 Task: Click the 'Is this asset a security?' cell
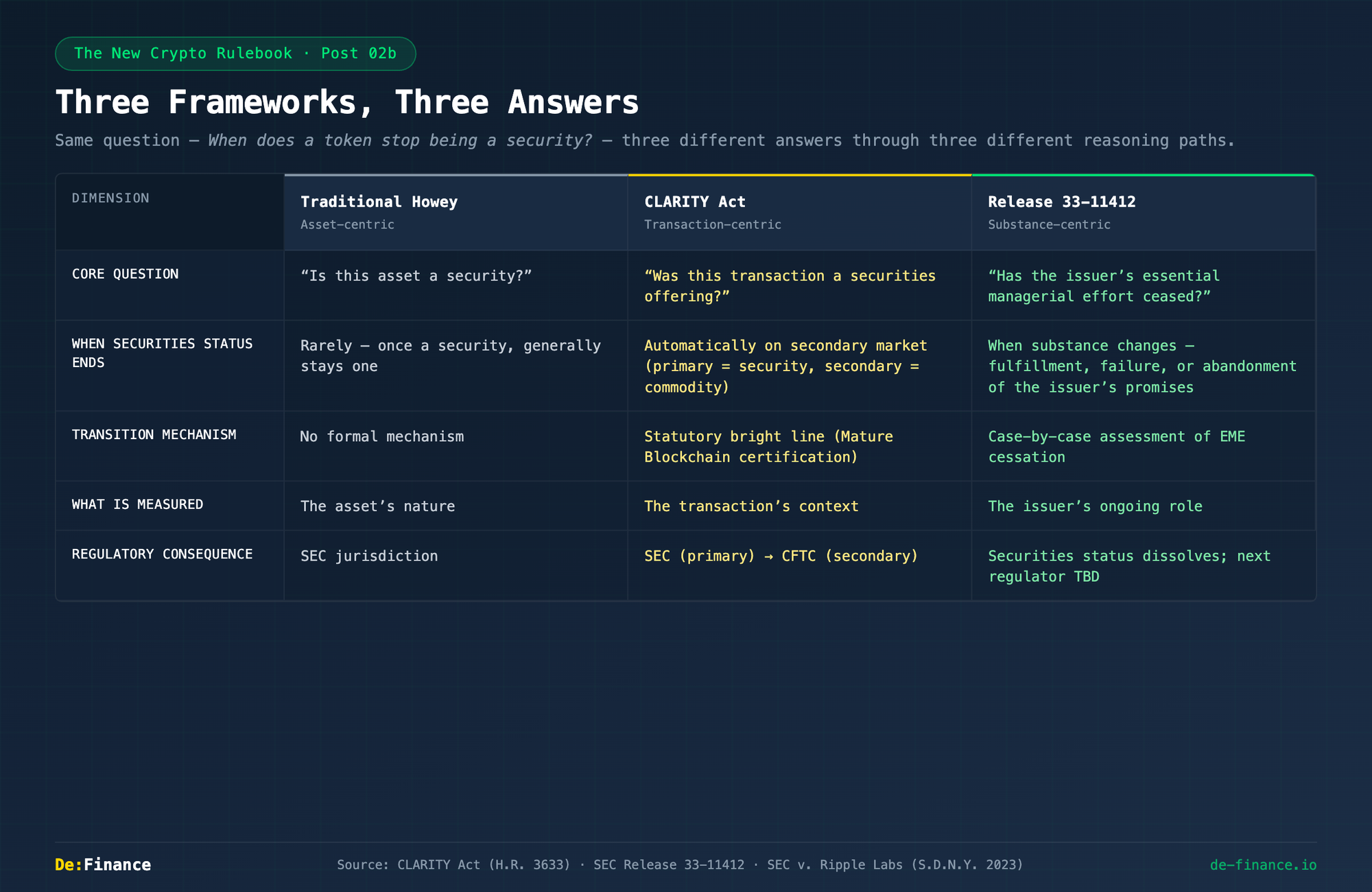416,275
